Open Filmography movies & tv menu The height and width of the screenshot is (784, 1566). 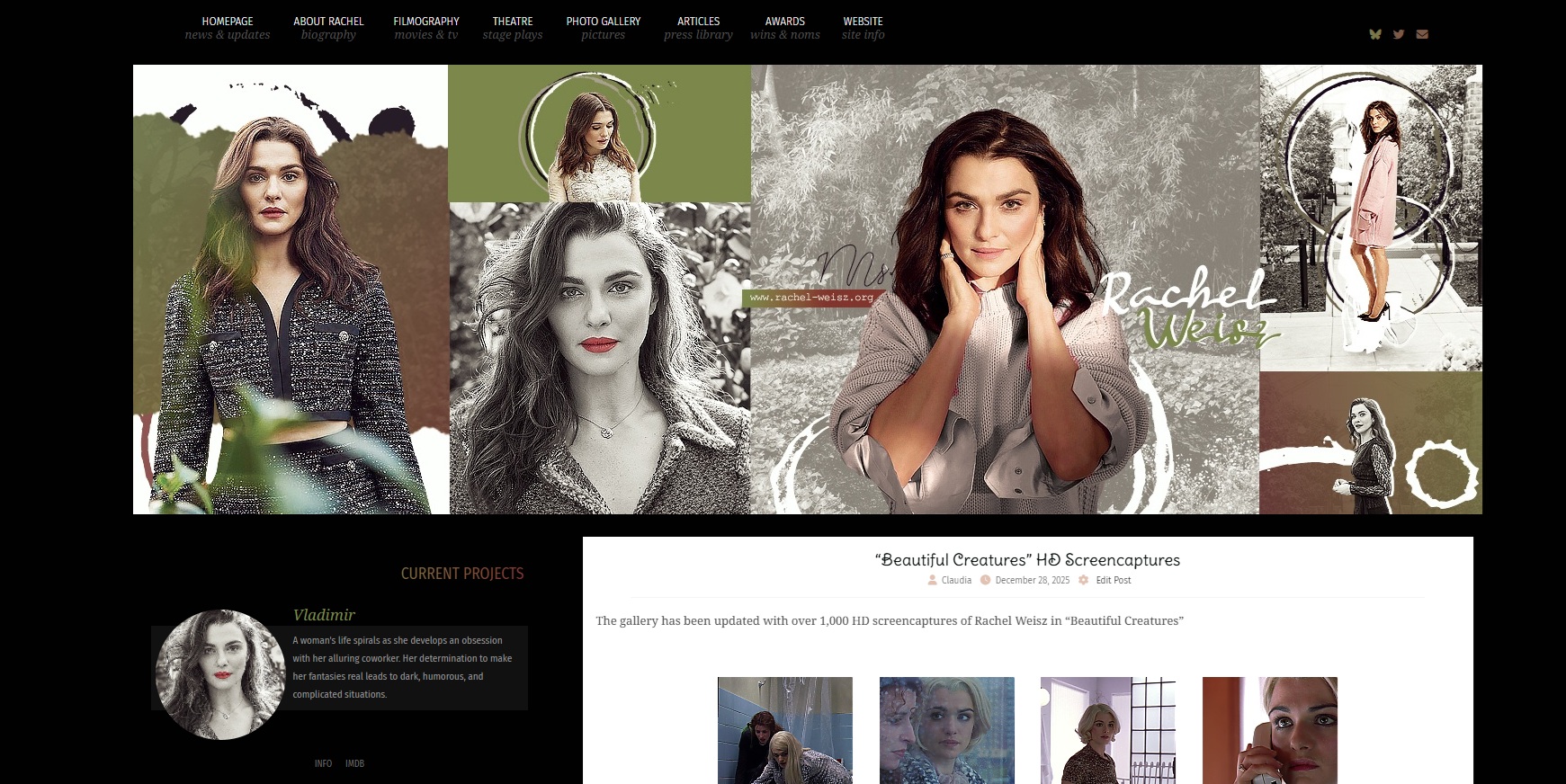(426, 28)
